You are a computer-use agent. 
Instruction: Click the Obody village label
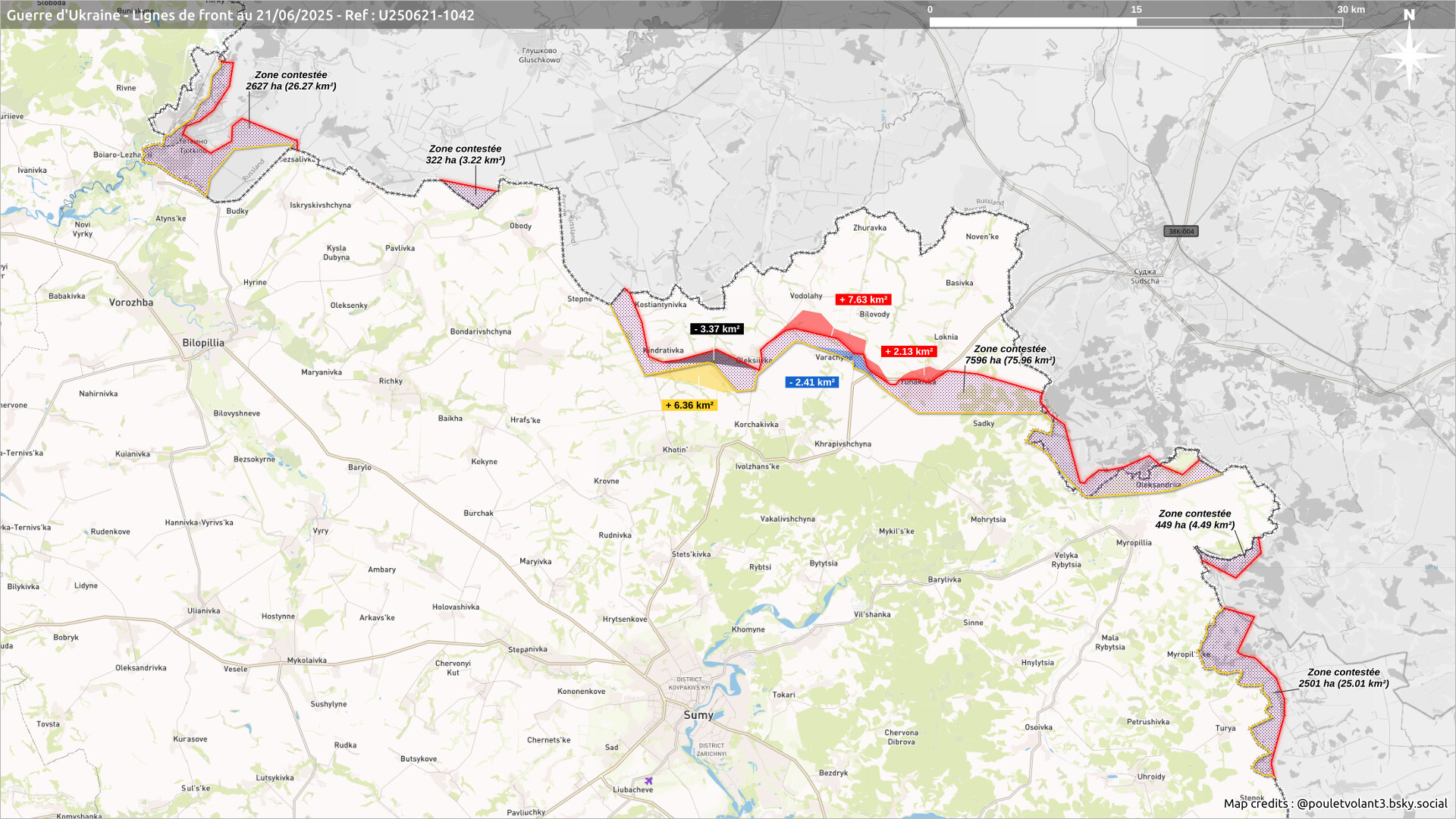pos(520,227)
